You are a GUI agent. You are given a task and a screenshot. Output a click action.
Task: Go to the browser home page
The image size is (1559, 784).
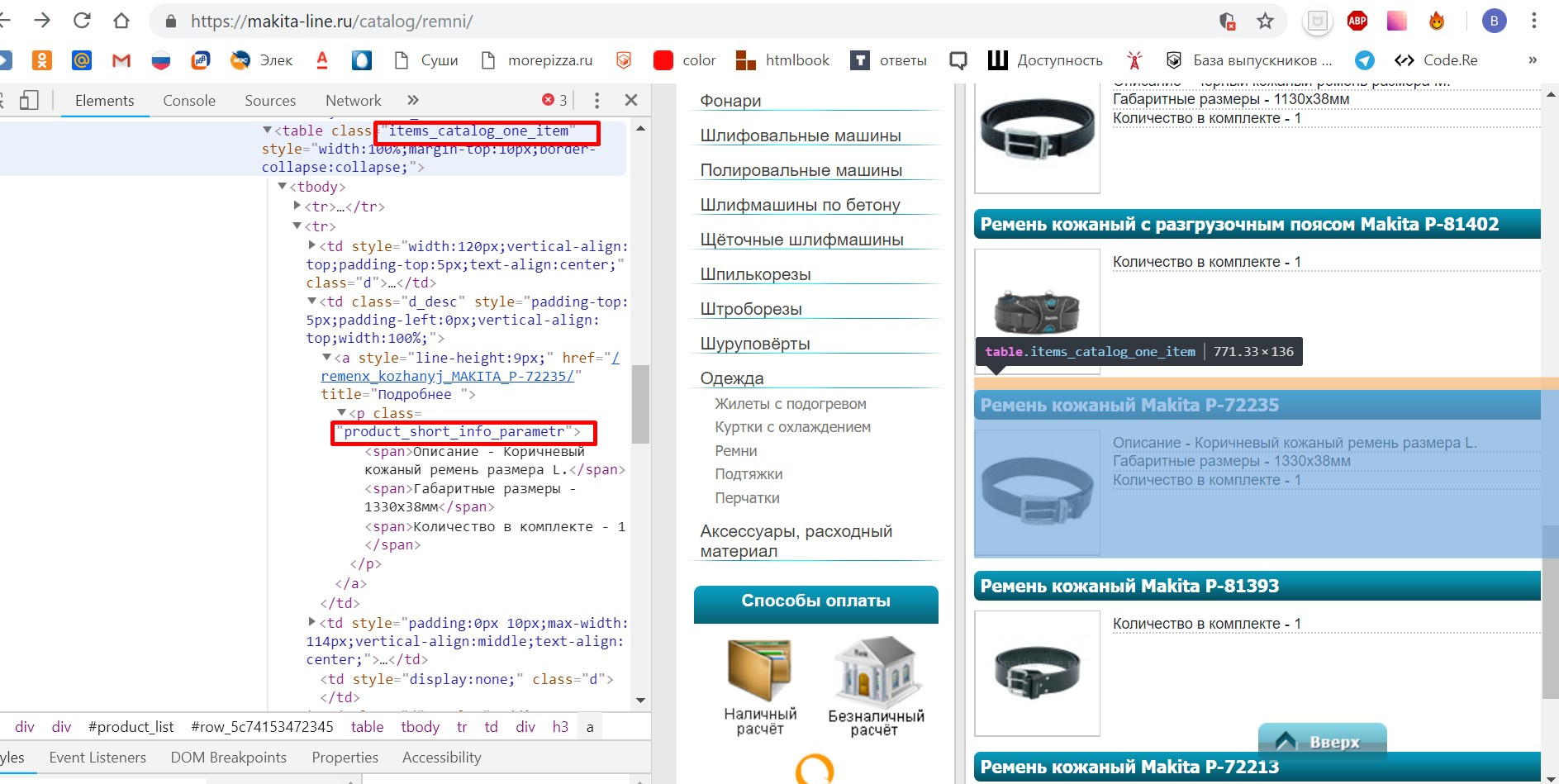pyautogui.click(x=121, y=21)
